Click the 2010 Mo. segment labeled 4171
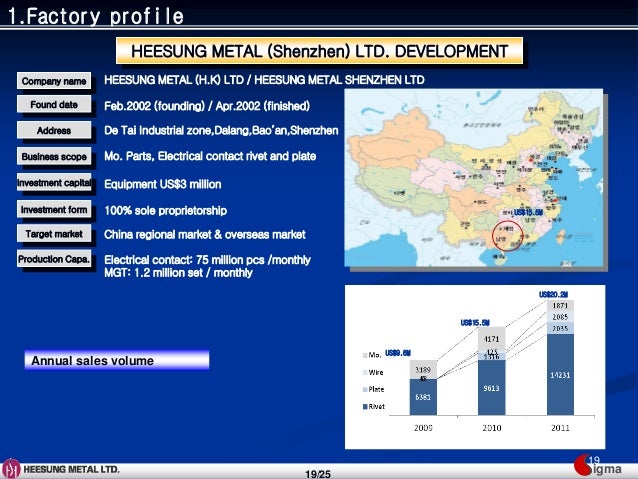The image size is (638, 479). click(492, 338)
